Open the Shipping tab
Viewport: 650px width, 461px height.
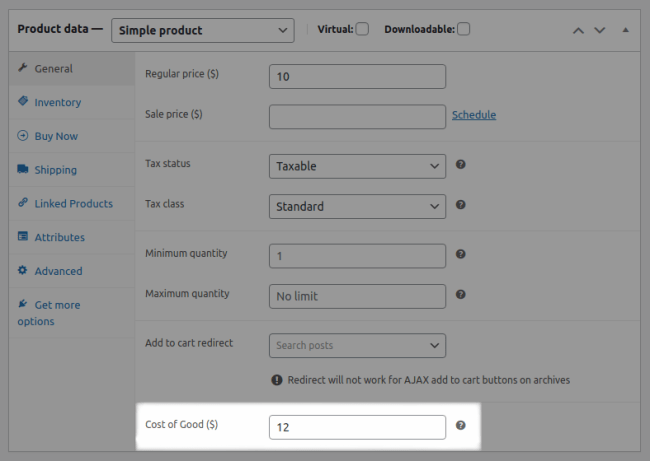click(55, 170)
